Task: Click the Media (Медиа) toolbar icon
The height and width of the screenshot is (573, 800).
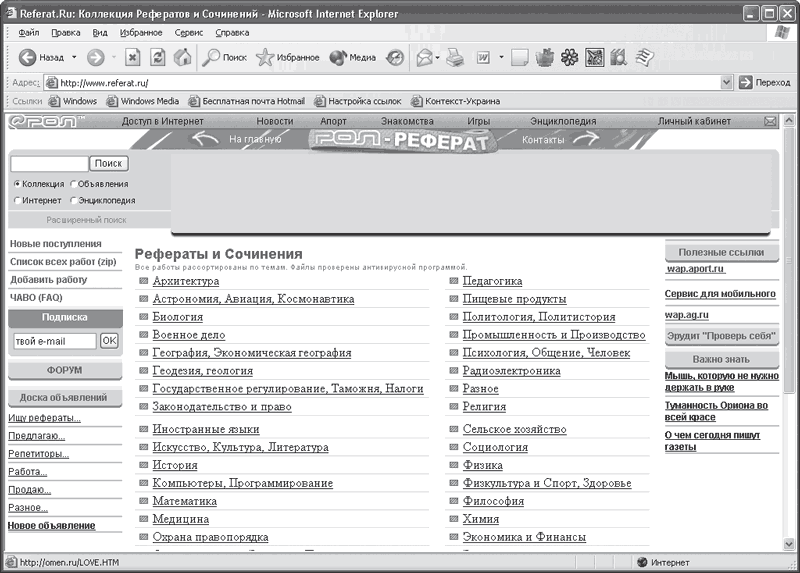Action: pos(338,57)
